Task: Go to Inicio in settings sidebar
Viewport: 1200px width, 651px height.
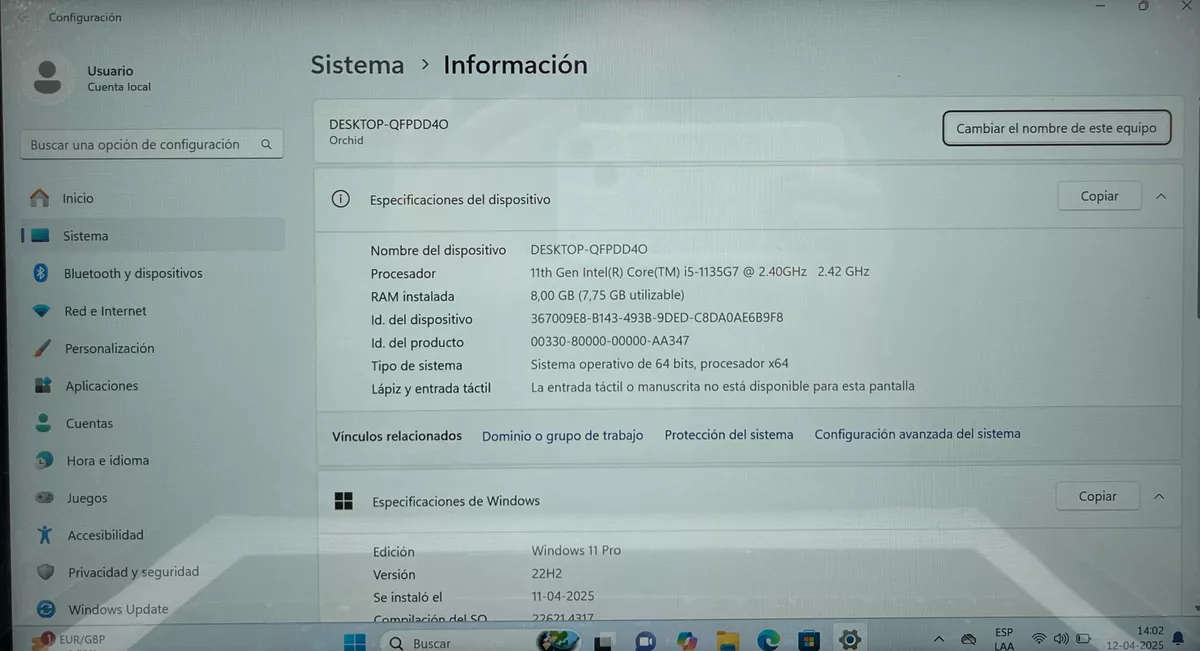Action: pos(77,198)
